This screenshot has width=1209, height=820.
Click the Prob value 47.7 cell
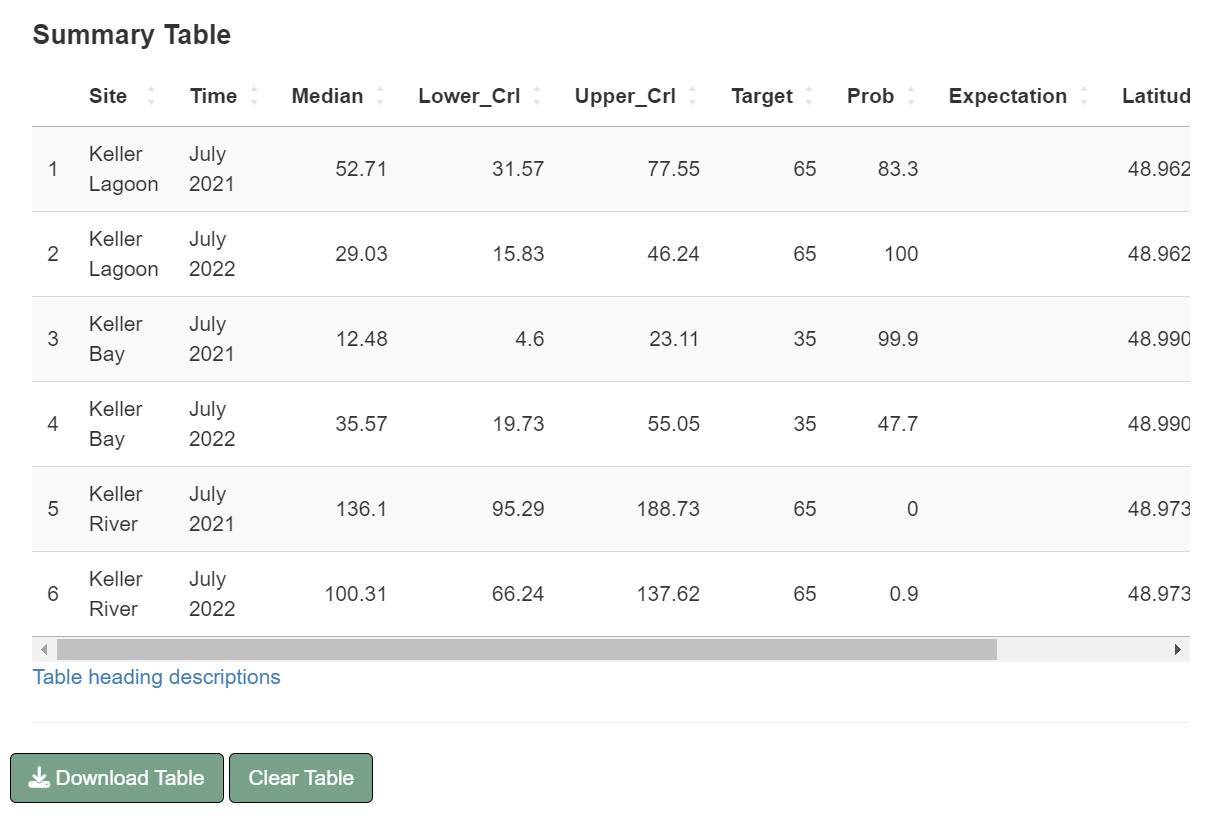[897, 424]
